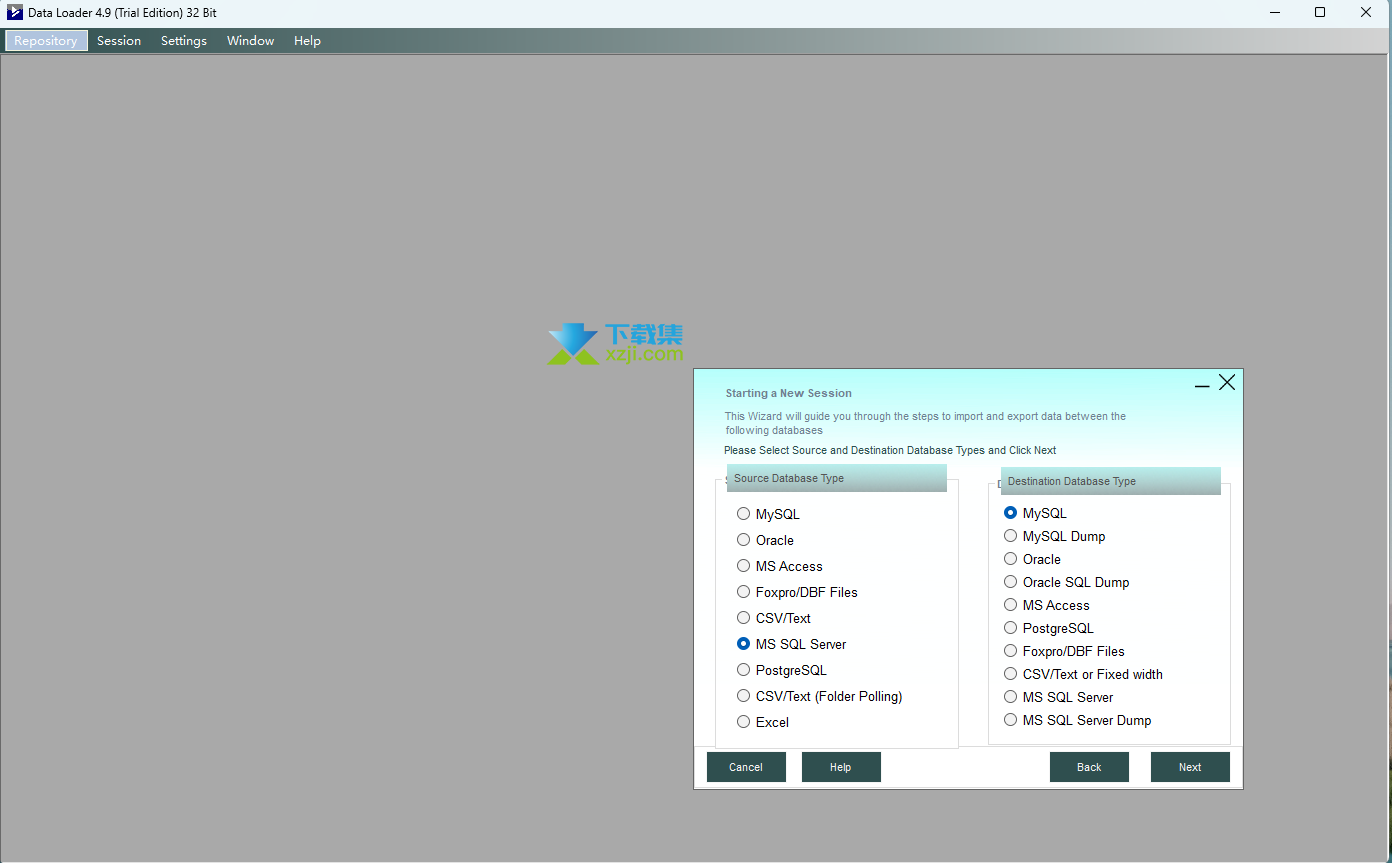The height and width of the screenshot is (863, 1392).
Task: Select Excel as source type
Action: (762, 722)
